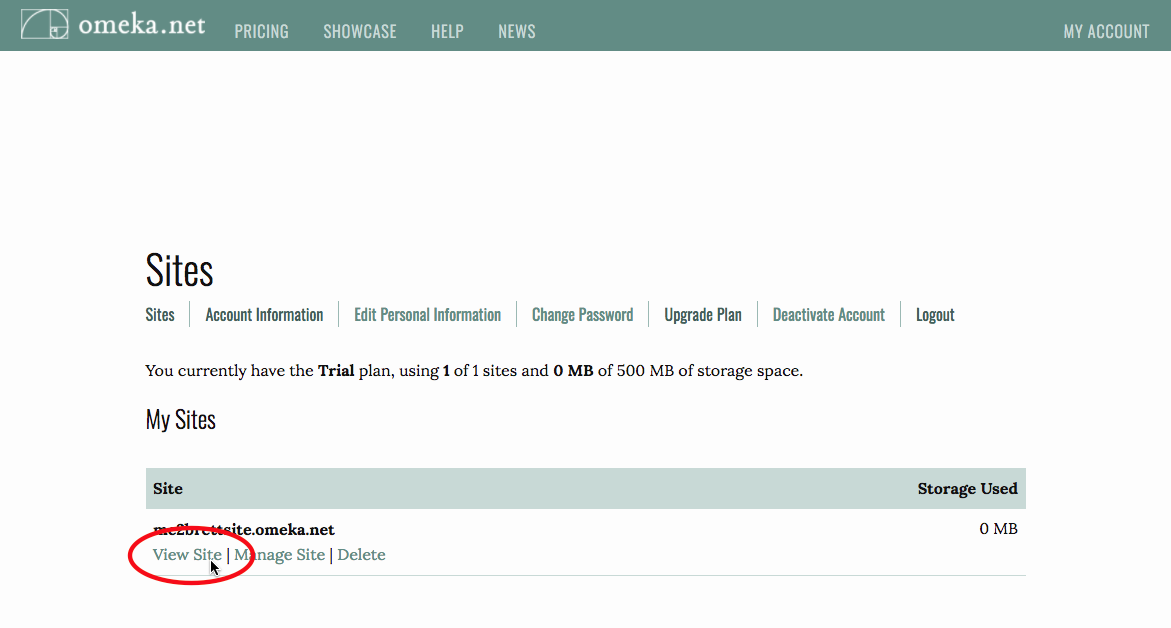The width and height of the screenshot is (1171, 628).
Task: Click the 0 MB storage value
Action: (x=998, y=529)
